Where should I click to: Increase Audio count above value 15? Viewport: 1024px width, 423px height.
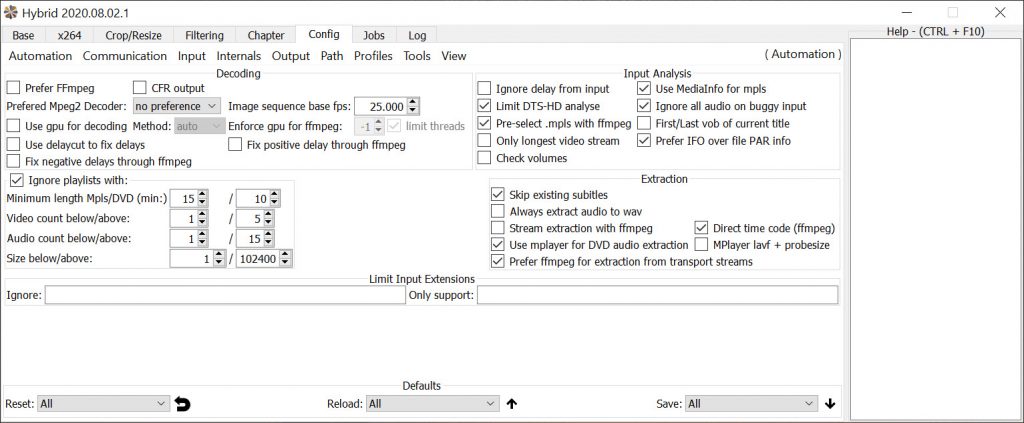pyautogui.click(x=268, y=235)
